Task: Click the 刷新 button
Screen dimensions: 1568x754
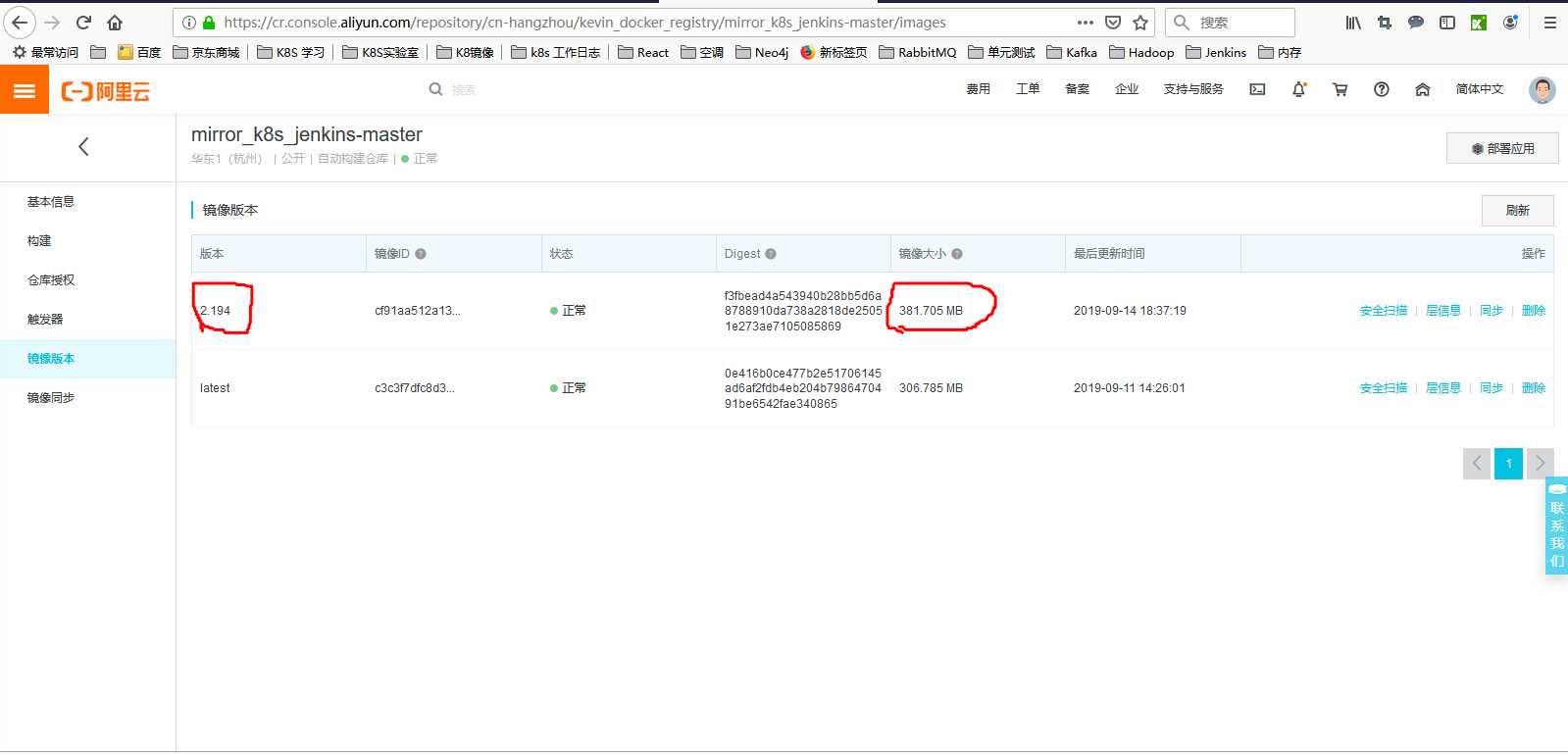Action: click(x=1517, y=211)
